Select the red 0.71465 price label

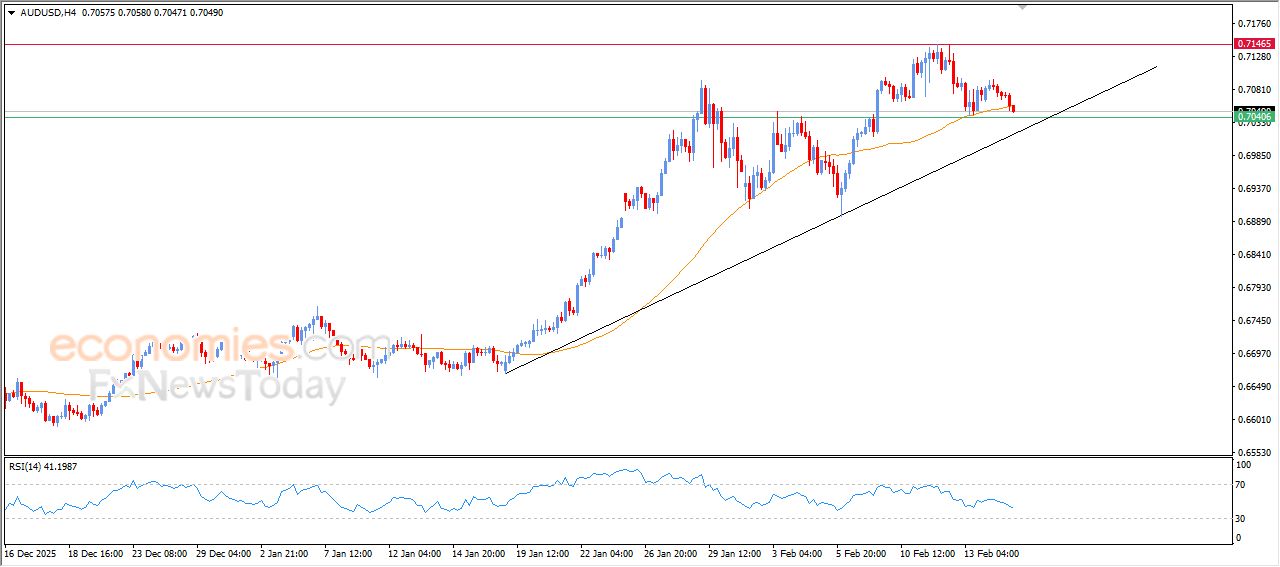point(1254,44)
